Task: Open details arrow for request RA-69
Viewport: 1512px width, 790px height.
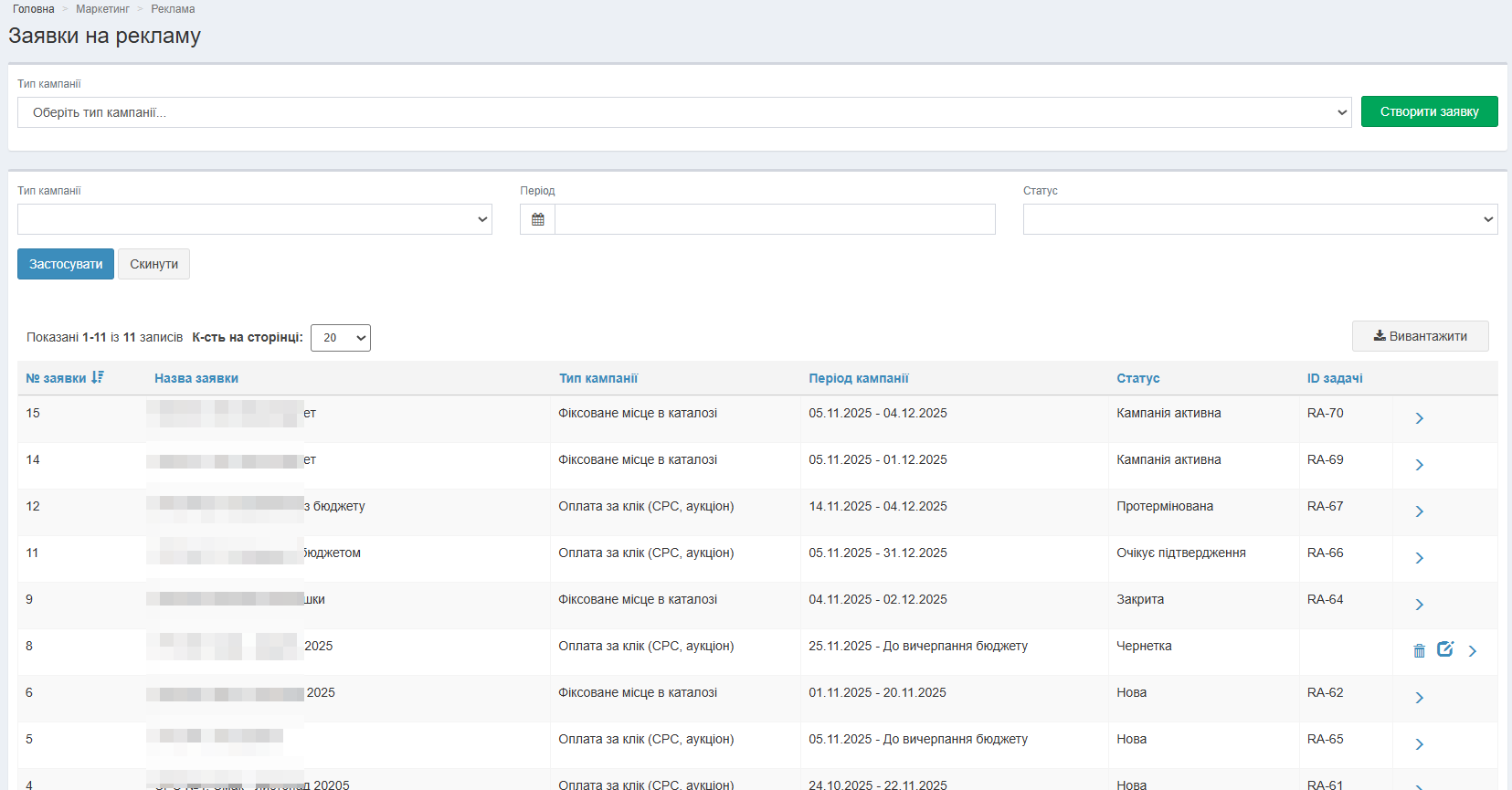Action: click(1419, 465)
